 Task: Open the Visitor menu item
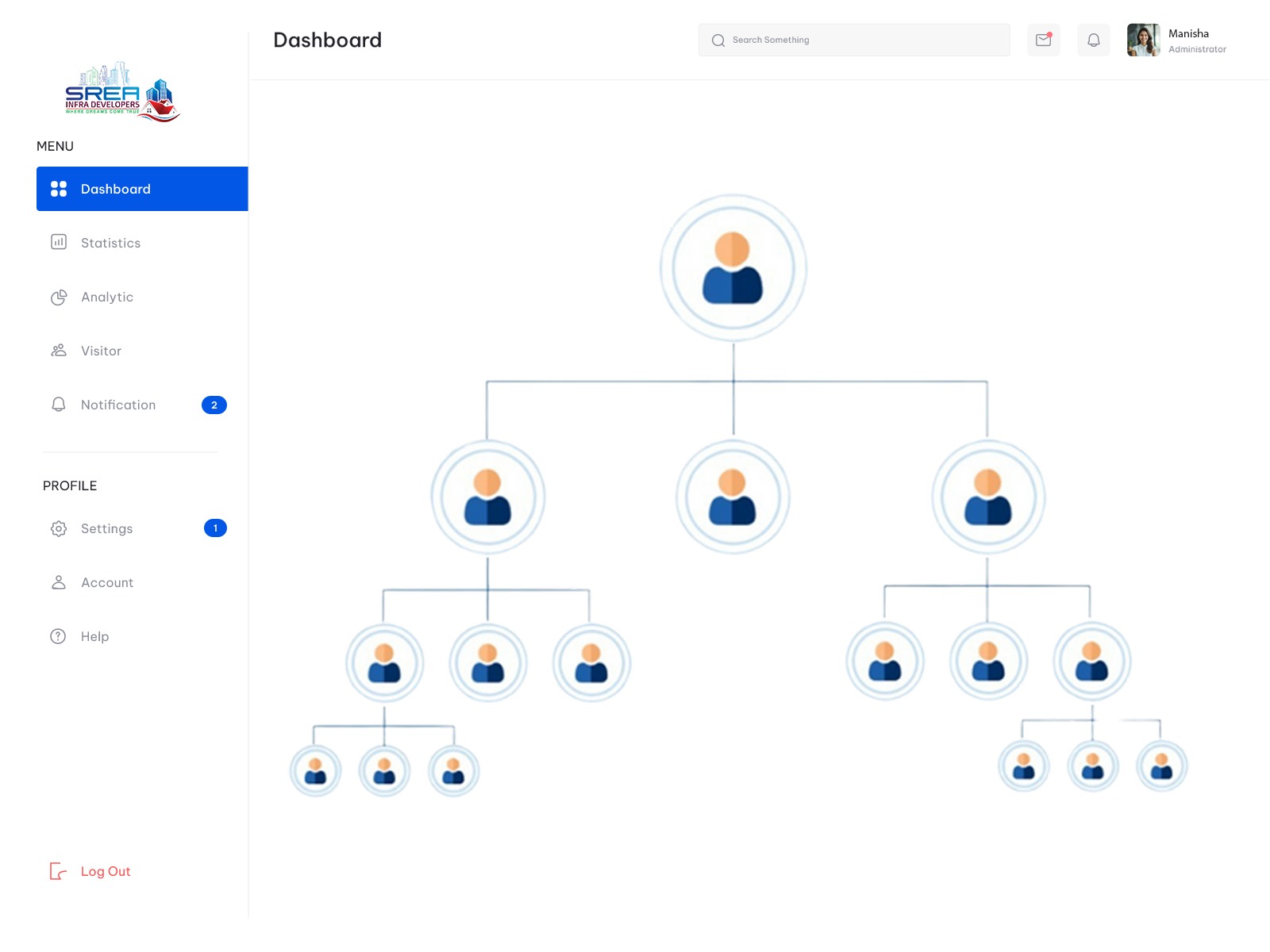pyautogui.click(x=101, y=351)
